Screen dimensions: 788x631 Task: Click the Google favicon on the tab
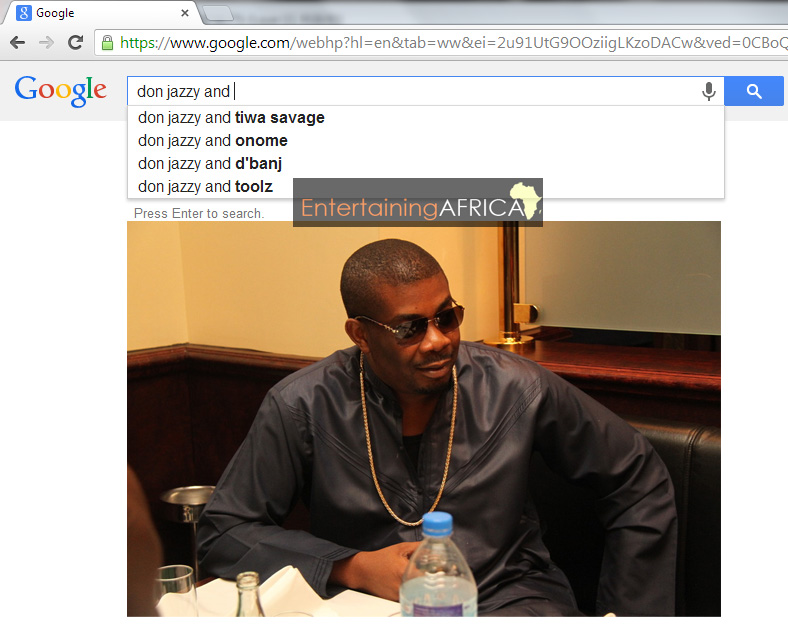[x=23, y=13]
